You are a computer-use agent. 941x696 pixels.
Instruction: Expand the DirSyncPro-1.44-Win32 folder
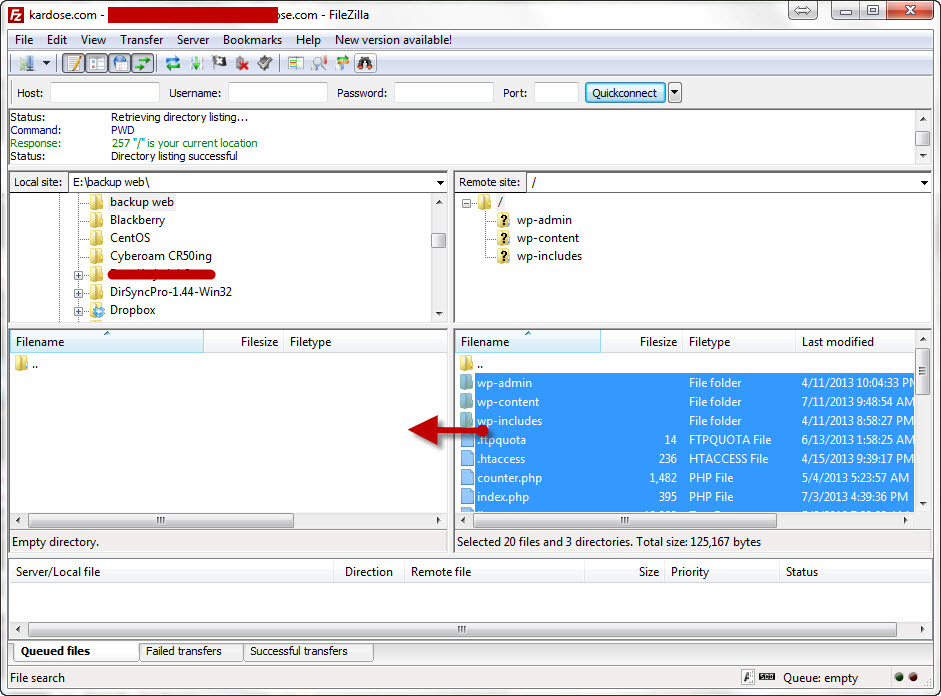pos(78,293)
